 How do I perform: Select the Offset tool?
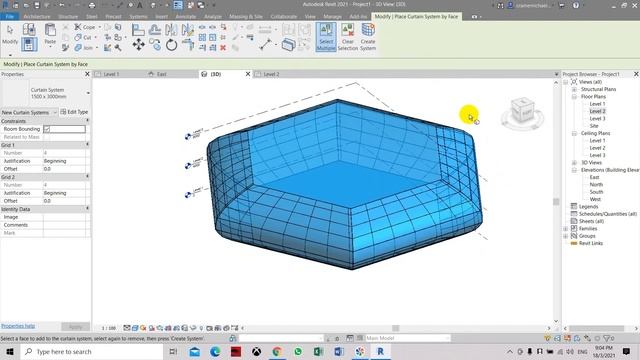[155, 30]
